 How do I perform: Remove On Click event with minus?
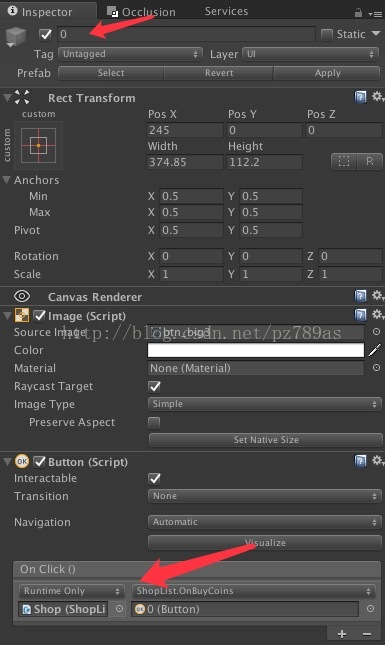pyautogui.click(x=367, y=634)
